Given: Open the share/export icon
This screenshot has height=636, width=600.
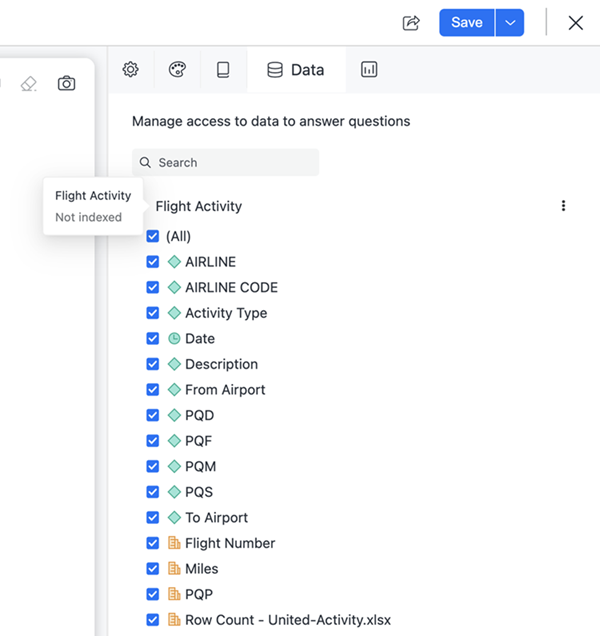Looking at the screenshot, I should click(411, 23).
